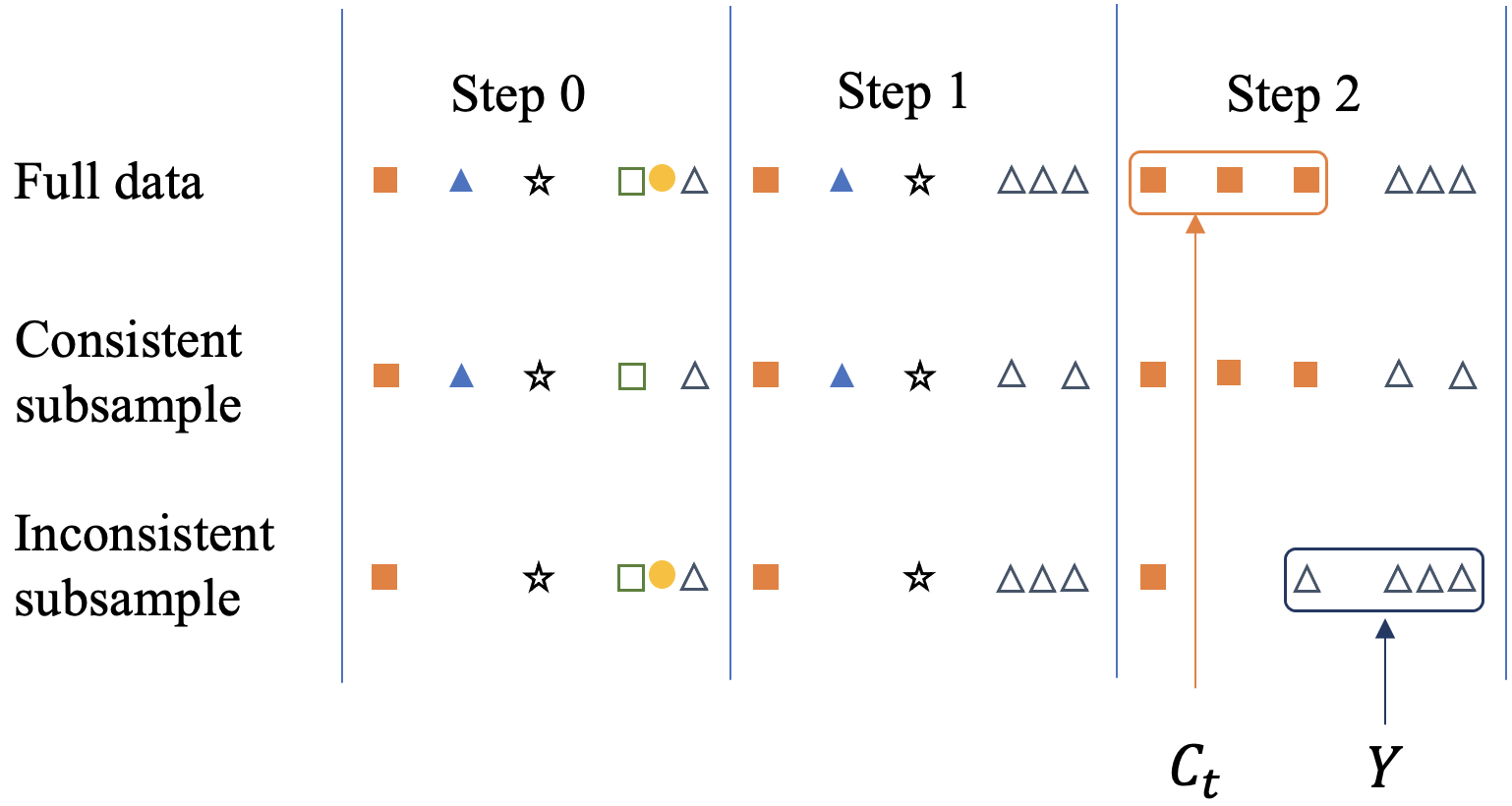Click the "Step 2" heading

pos(1293,94)
